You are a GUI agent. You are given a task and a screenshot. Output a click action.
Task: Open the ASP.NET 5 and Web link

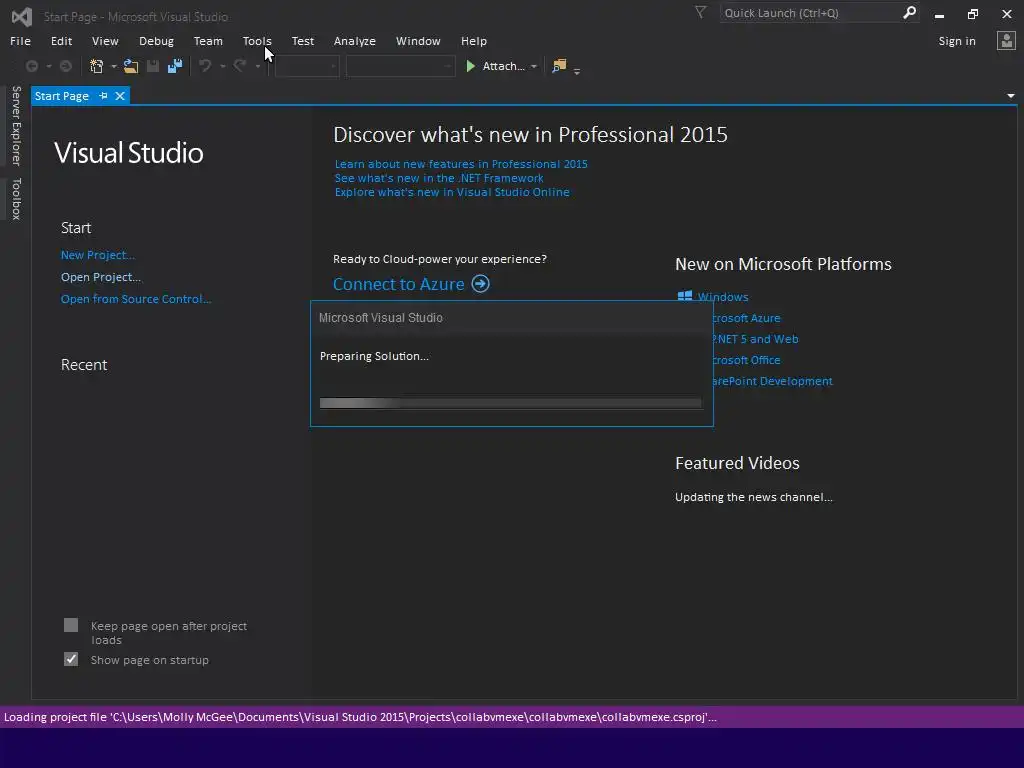tap(754, 339)
